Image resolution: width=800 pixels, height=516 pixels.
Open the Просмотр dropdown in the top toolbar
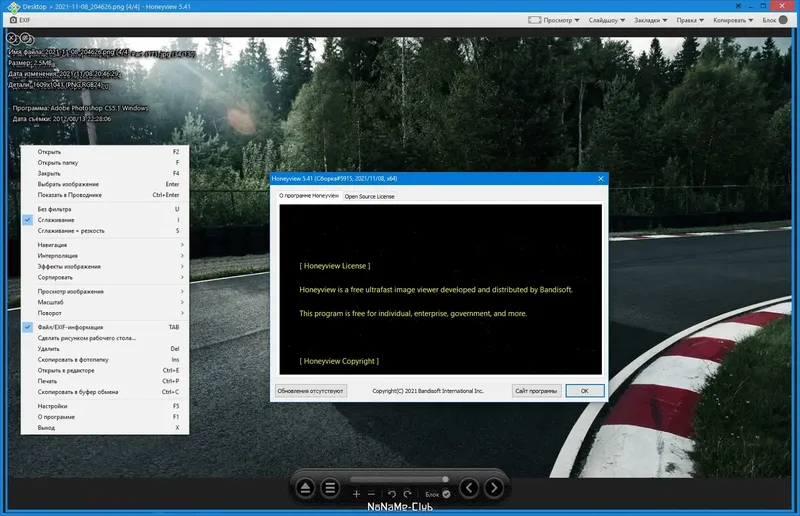pos(554,20)
